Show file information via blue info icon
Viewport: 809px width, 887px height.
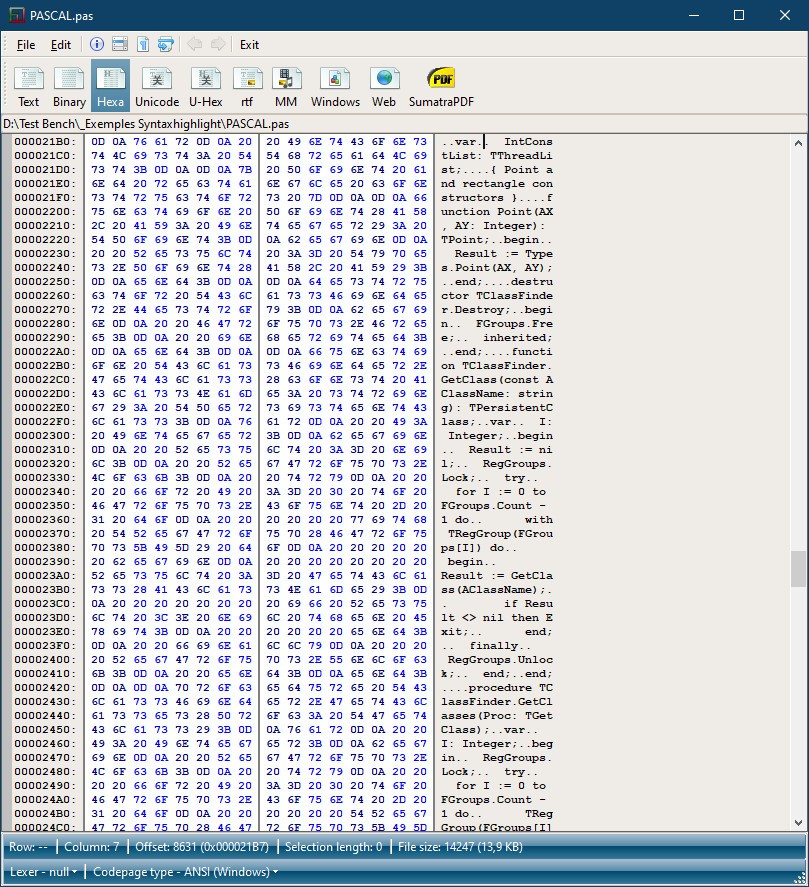pyautogui.click(x=97, y=44)
